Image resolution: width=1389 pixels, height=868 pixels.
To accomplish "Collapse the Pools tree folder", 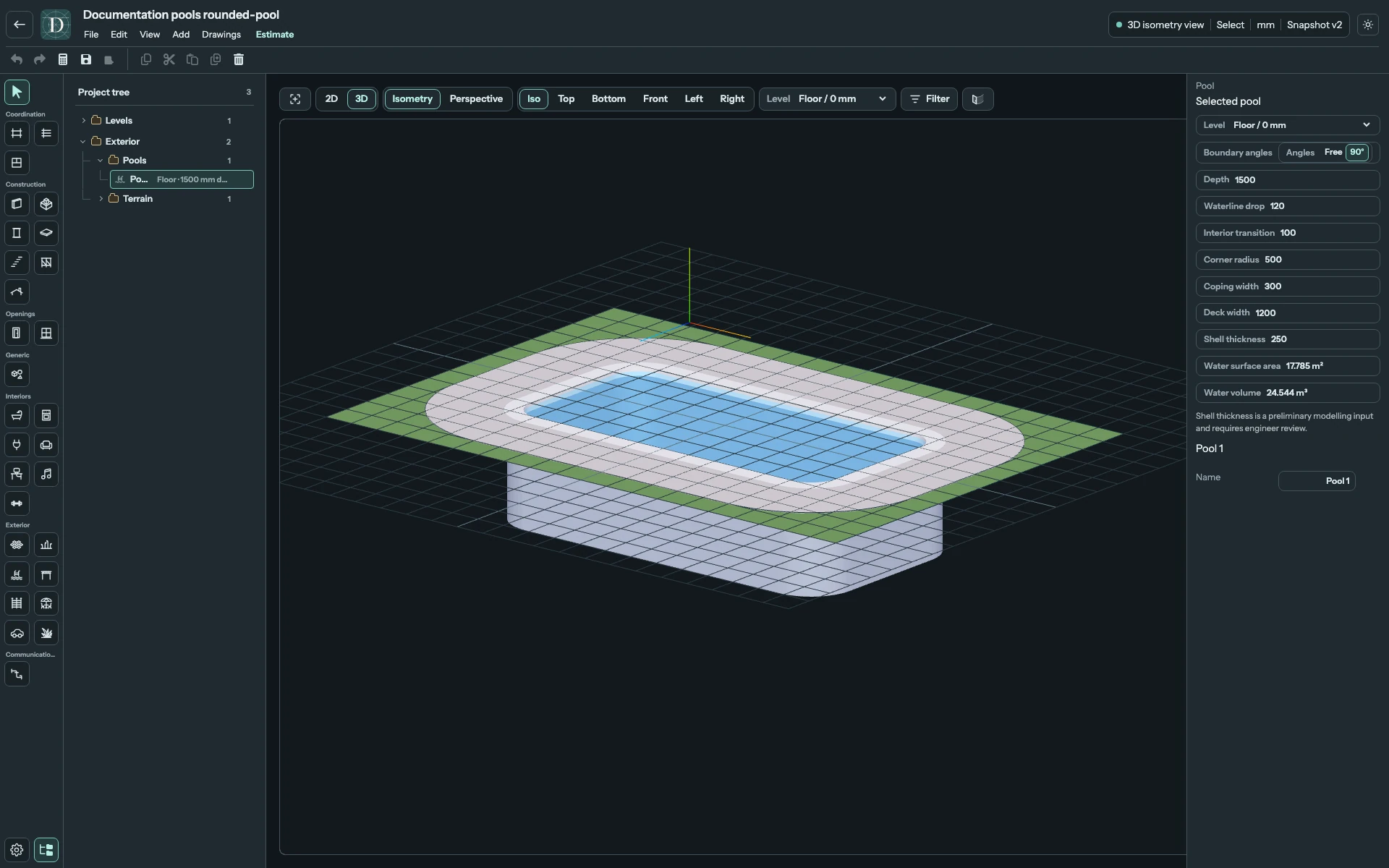I will [101, 161].
